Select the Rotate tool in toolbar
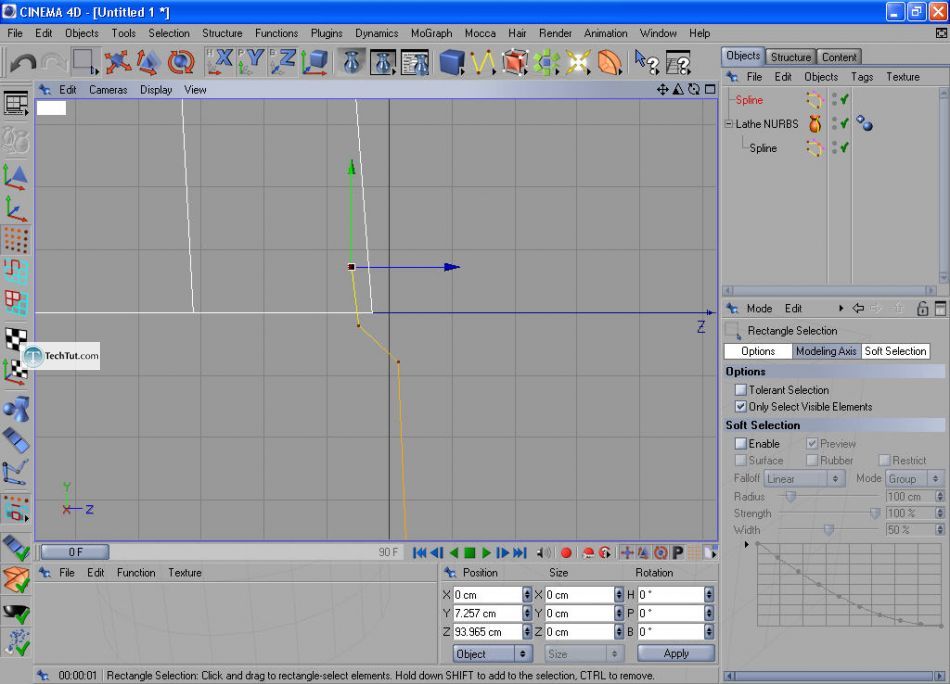This screenshot has width=950, height=684. point(181,62)
